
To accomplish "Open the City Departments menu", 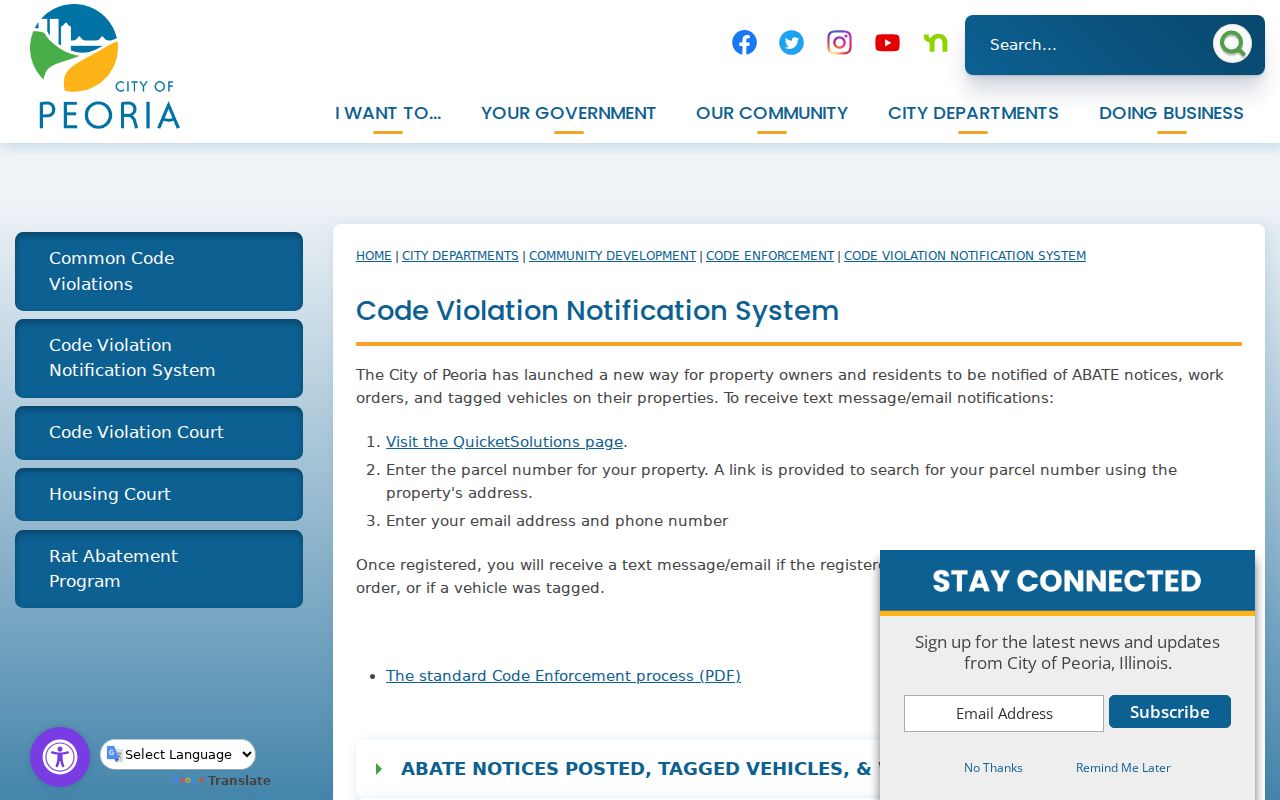I will coord(973,113).
